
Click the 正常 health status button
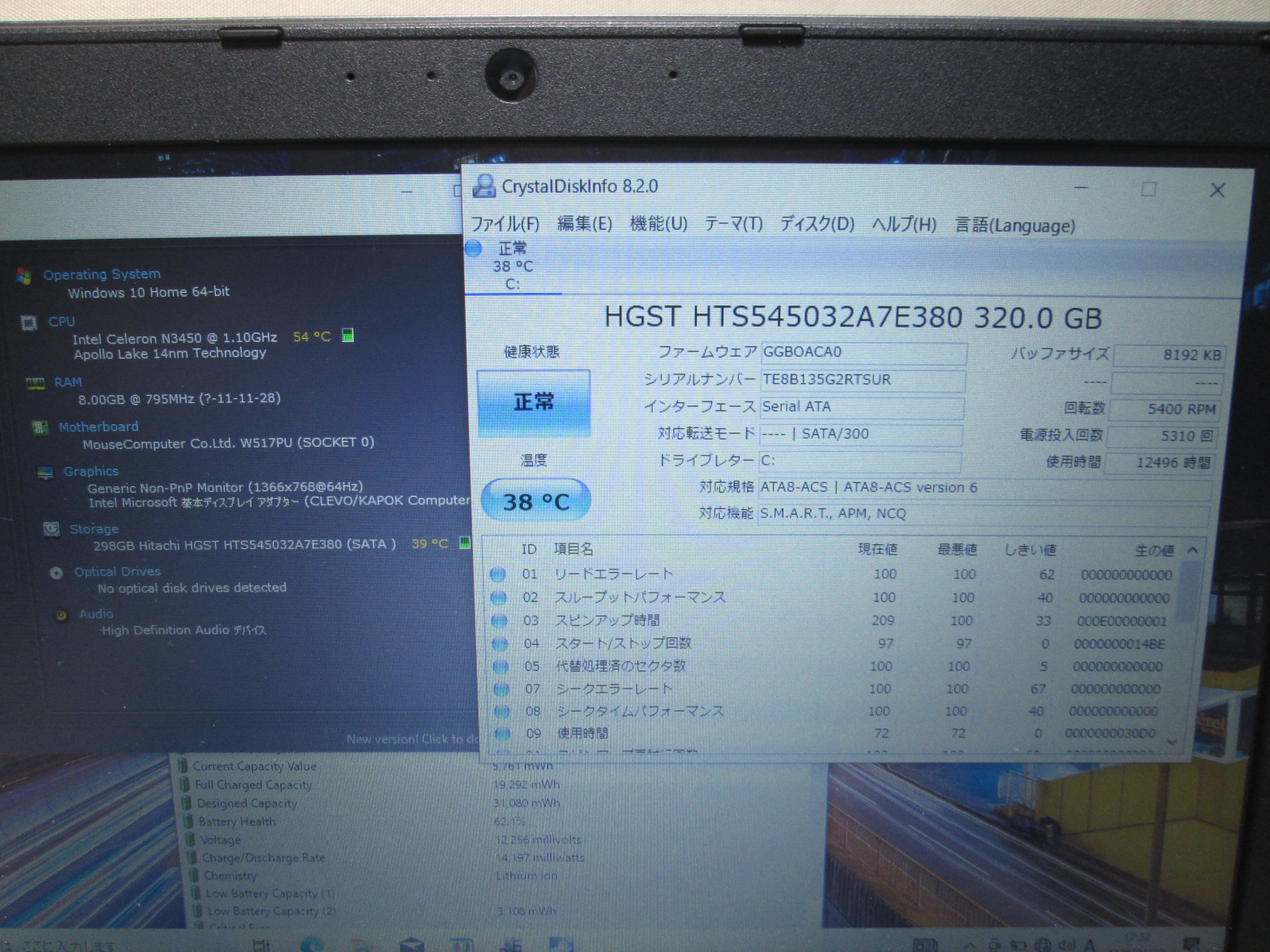tap(533, 402)
